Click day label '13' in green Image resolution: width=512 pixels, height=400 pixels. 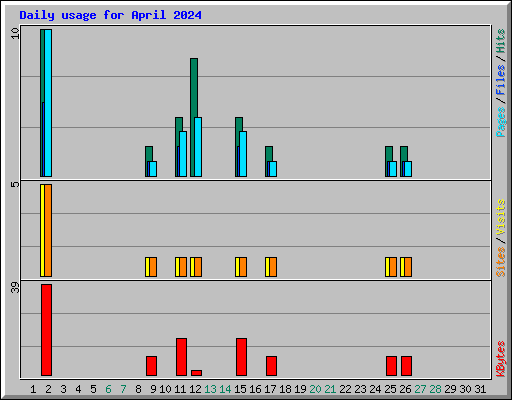210,389
